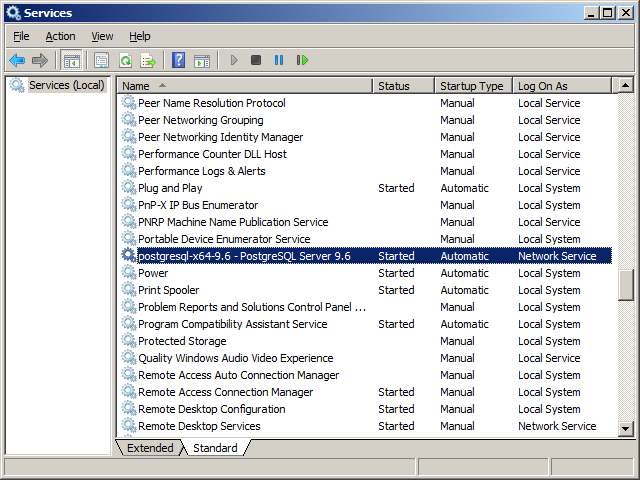Click the Refresh toolbar icon

point(125,60)
